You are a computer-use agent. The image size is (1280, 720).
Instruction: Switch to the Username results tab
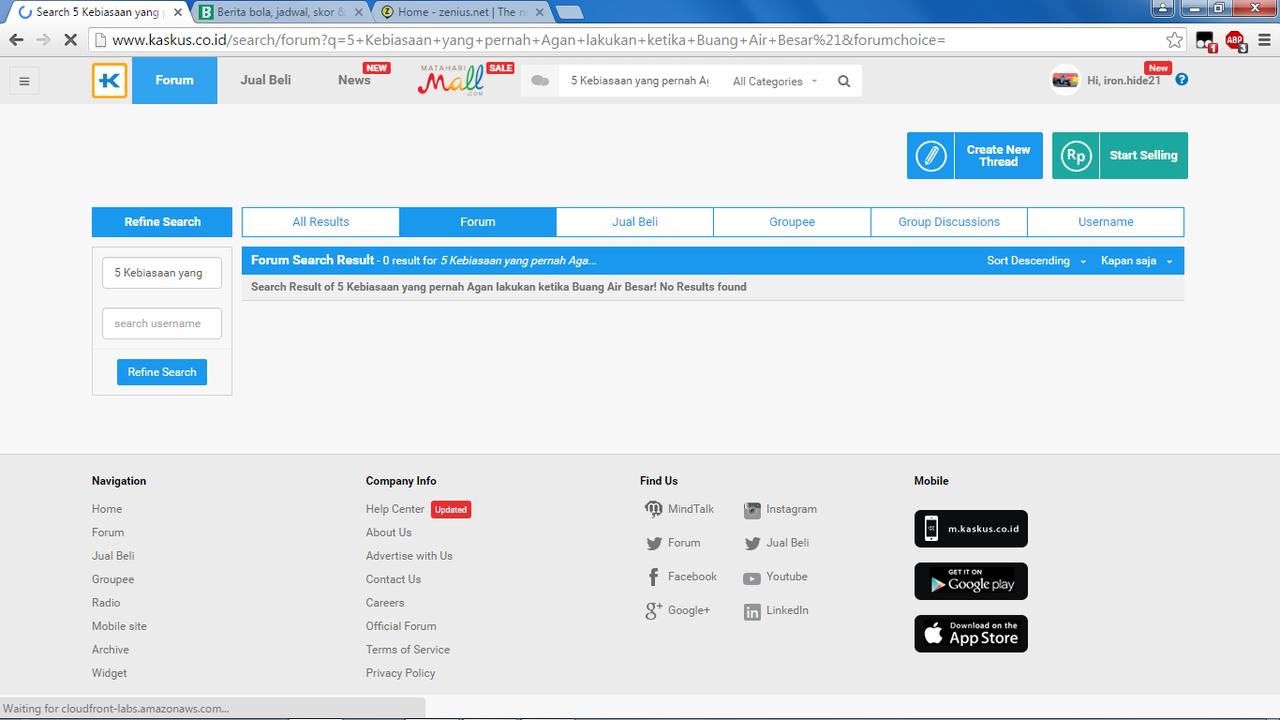(x=1106, y=222)
